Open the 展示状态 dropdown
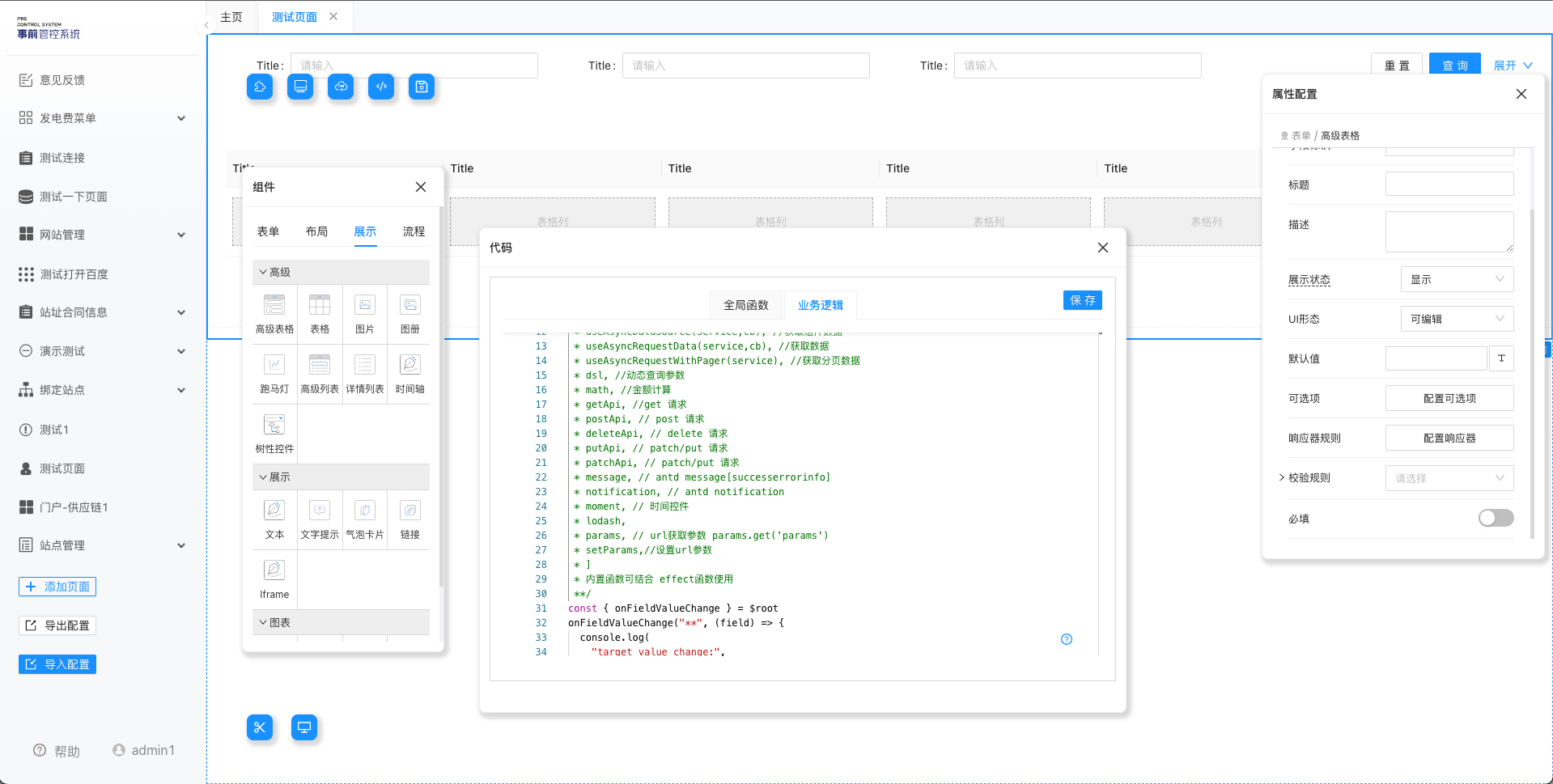1553x784 pixels. (x=1457, y=279)
